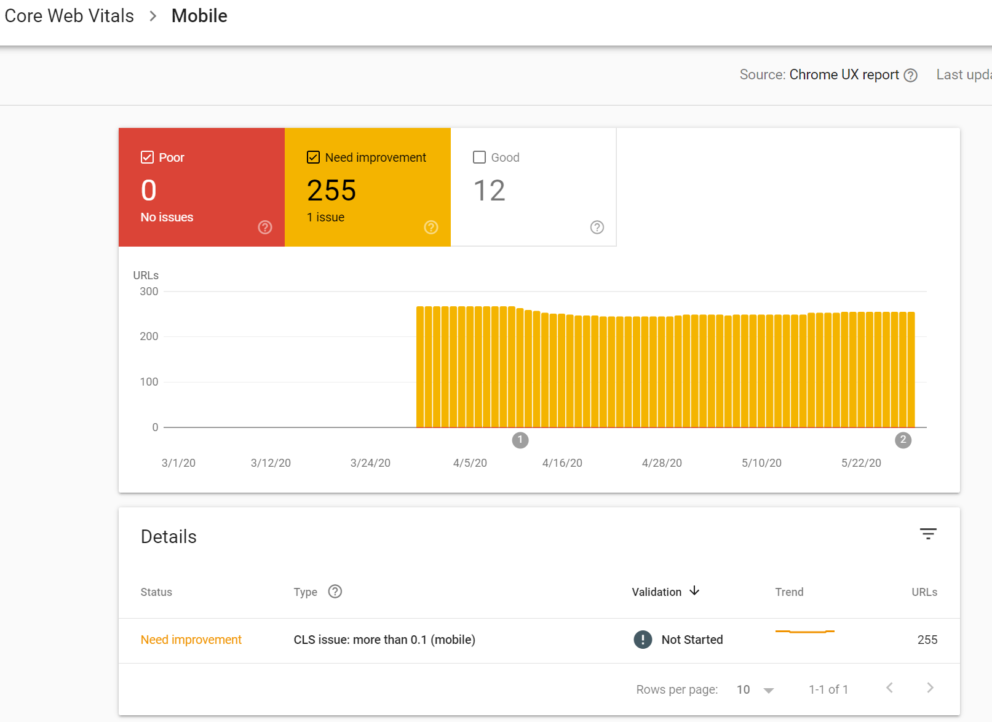Select the Mobile breadcrumb item

pos(198,16)
